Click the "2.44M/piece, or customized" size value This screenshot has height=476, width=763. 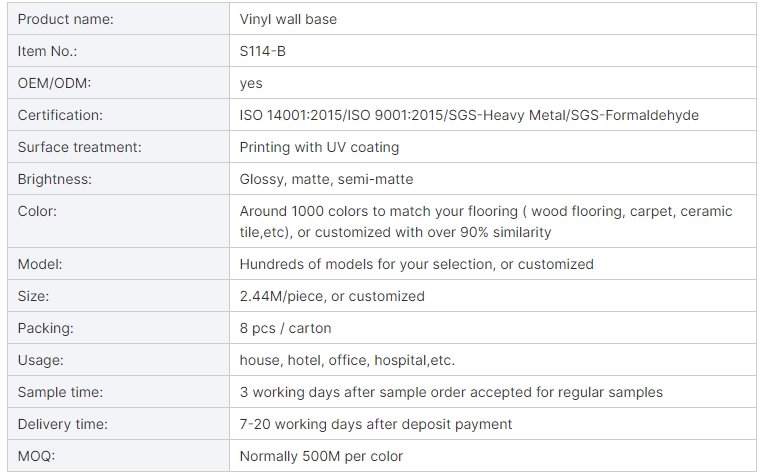click(332, 296)
